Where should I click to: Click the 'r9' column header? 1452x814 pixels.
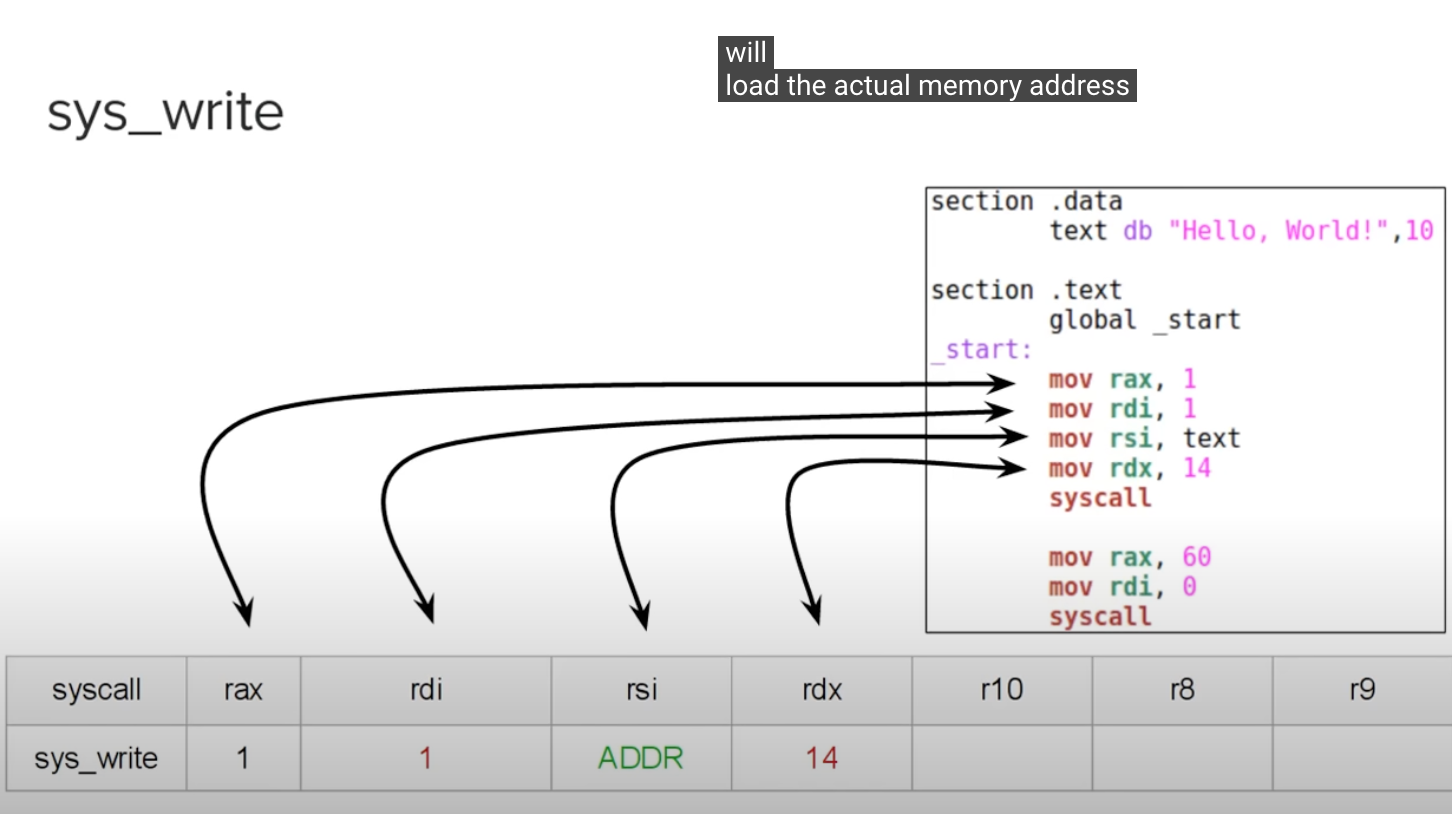(x=1362, y=690)
